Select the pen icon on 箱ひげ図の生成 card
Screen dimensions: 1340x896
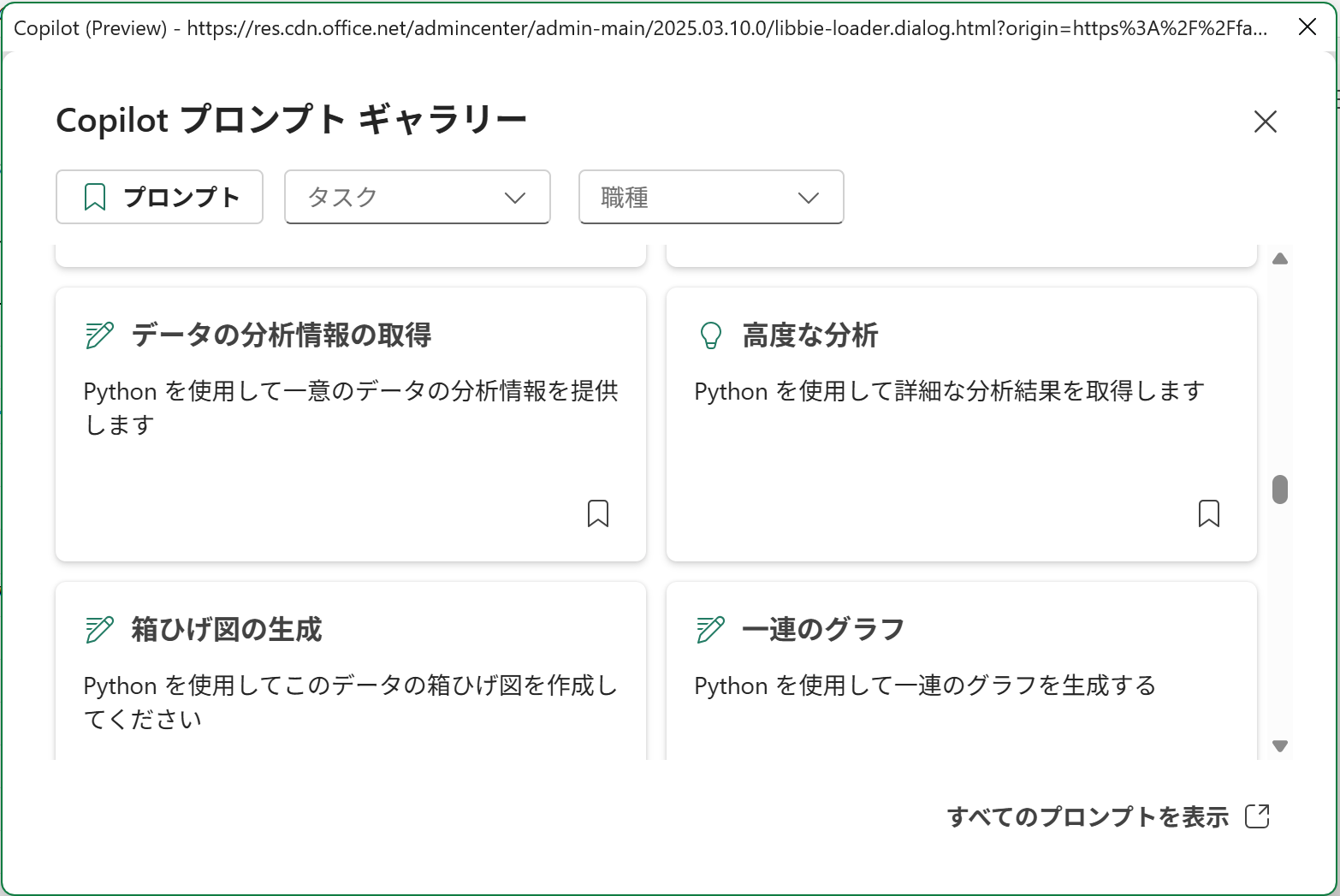pyautogui.click(x=98, y=629)
